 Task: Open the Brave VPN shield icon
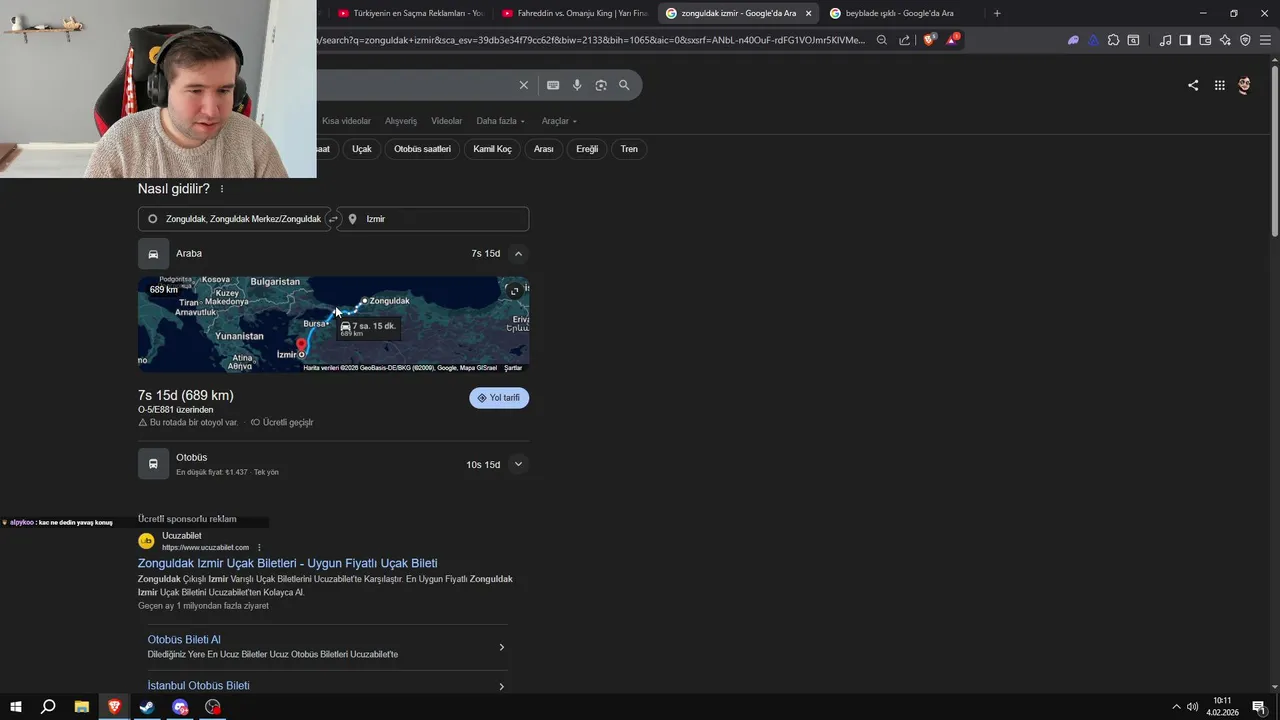1245,40
